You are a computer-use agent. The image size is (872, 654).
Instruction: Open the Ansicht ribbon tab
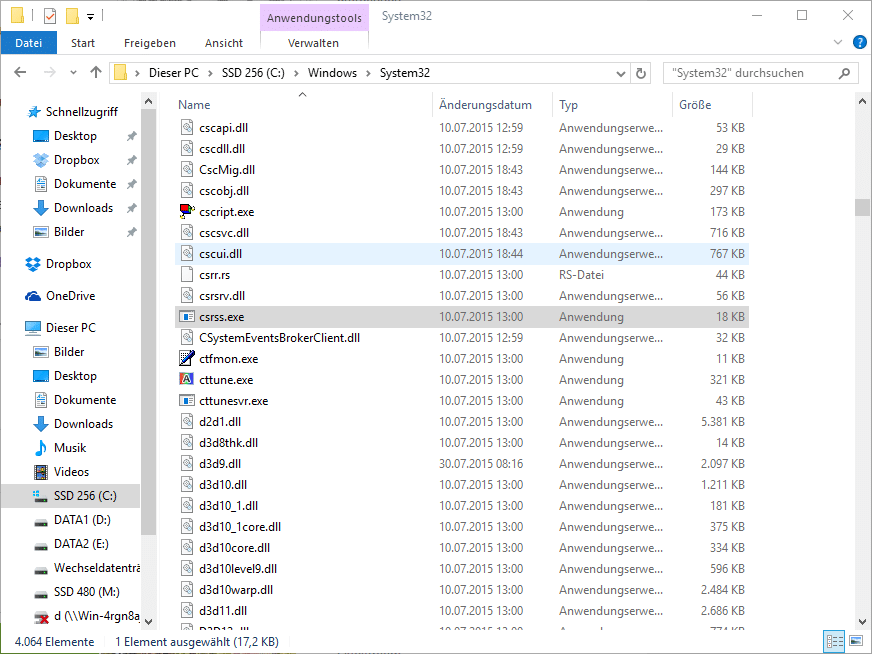coord(224,43)
